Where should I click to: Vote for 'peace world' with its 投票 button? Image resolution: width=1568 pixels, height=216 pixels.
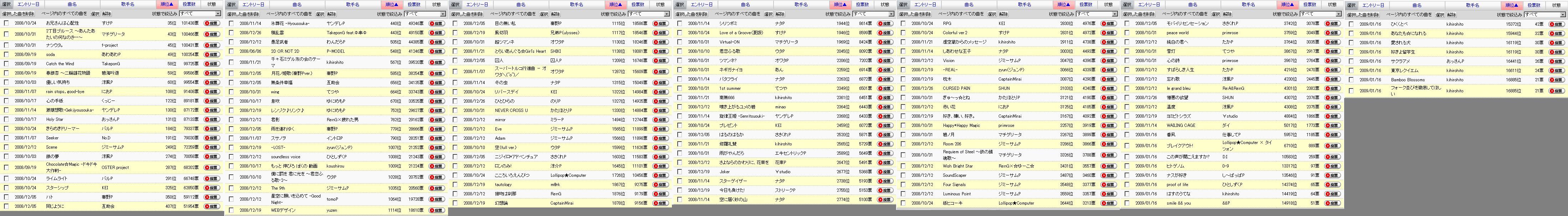[1333, 33]
